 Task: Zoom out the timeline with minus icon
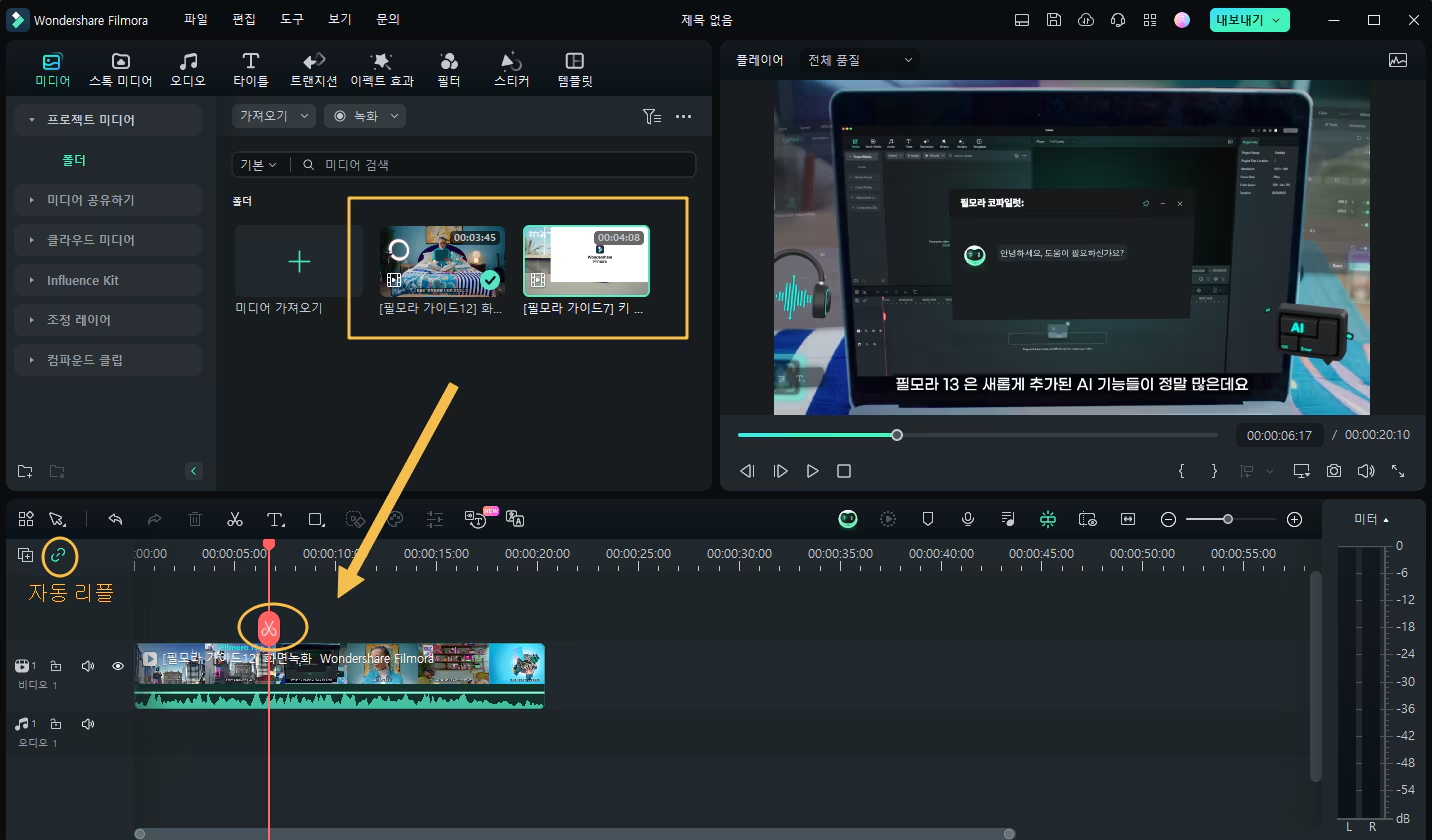click(x=1168, y=519)
